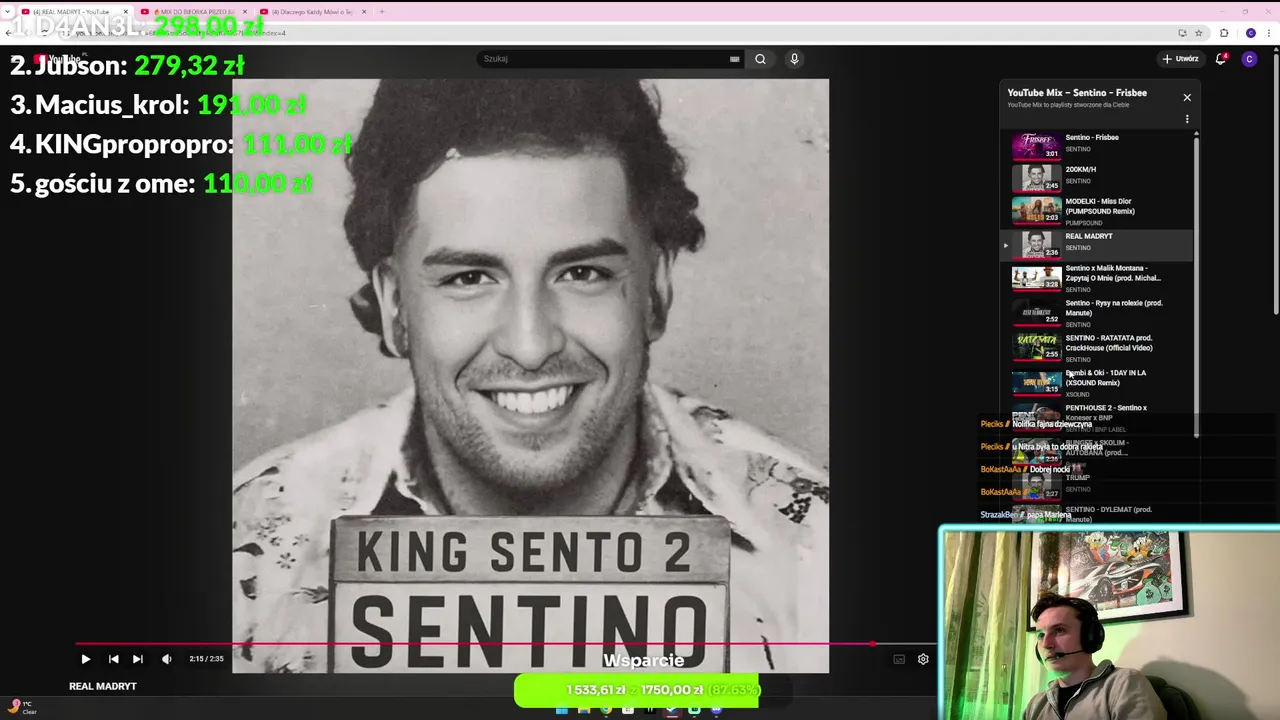Screen dimensions: 1280x720
Task: Open Chrome three-dot menu
Action: click(x=1271, y=33)
